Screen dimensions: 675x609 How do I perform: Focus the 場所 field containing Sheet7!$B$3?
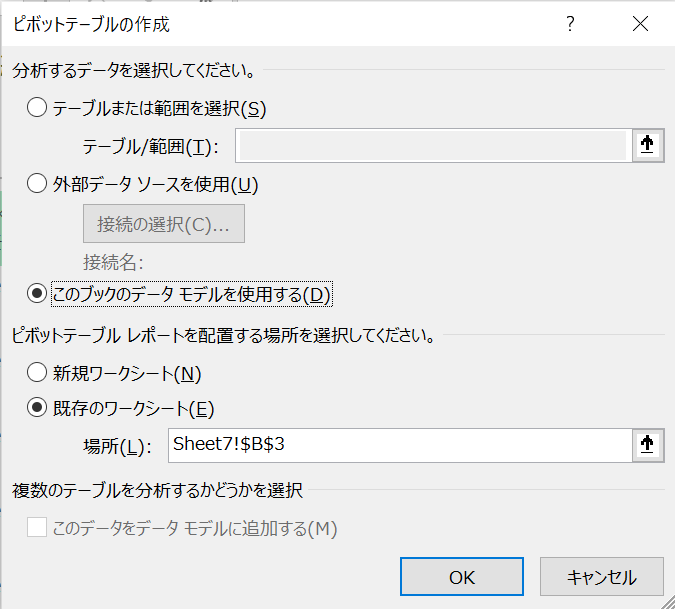tap(400, 445)
